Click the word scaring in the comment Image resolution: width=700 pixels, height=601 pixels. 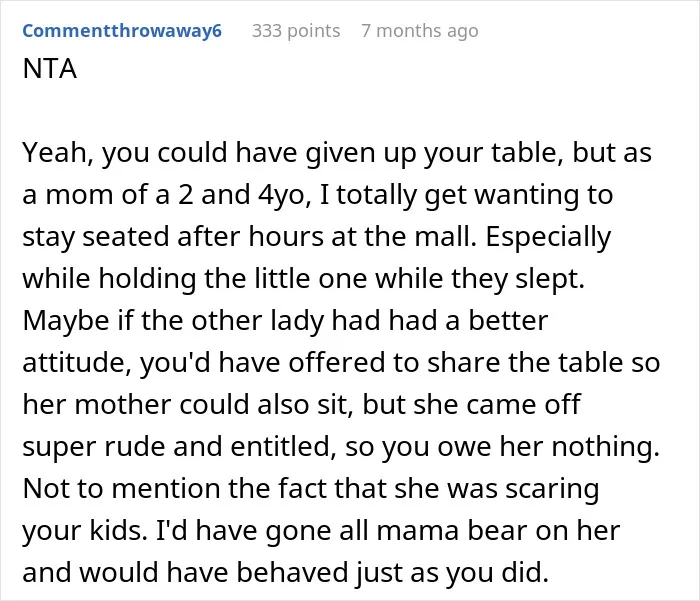(x=552, y=490)
